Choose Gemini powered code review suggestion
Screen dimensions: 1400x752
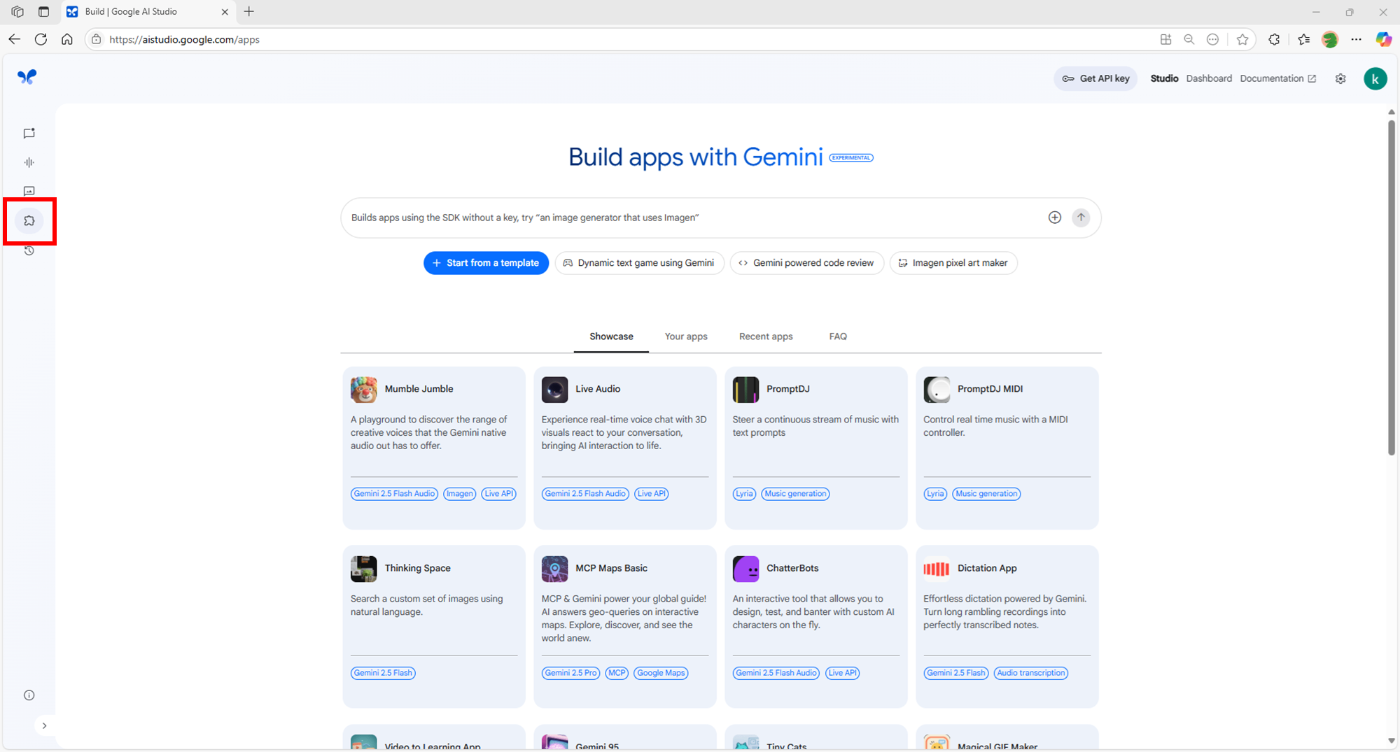coord(807,263)
